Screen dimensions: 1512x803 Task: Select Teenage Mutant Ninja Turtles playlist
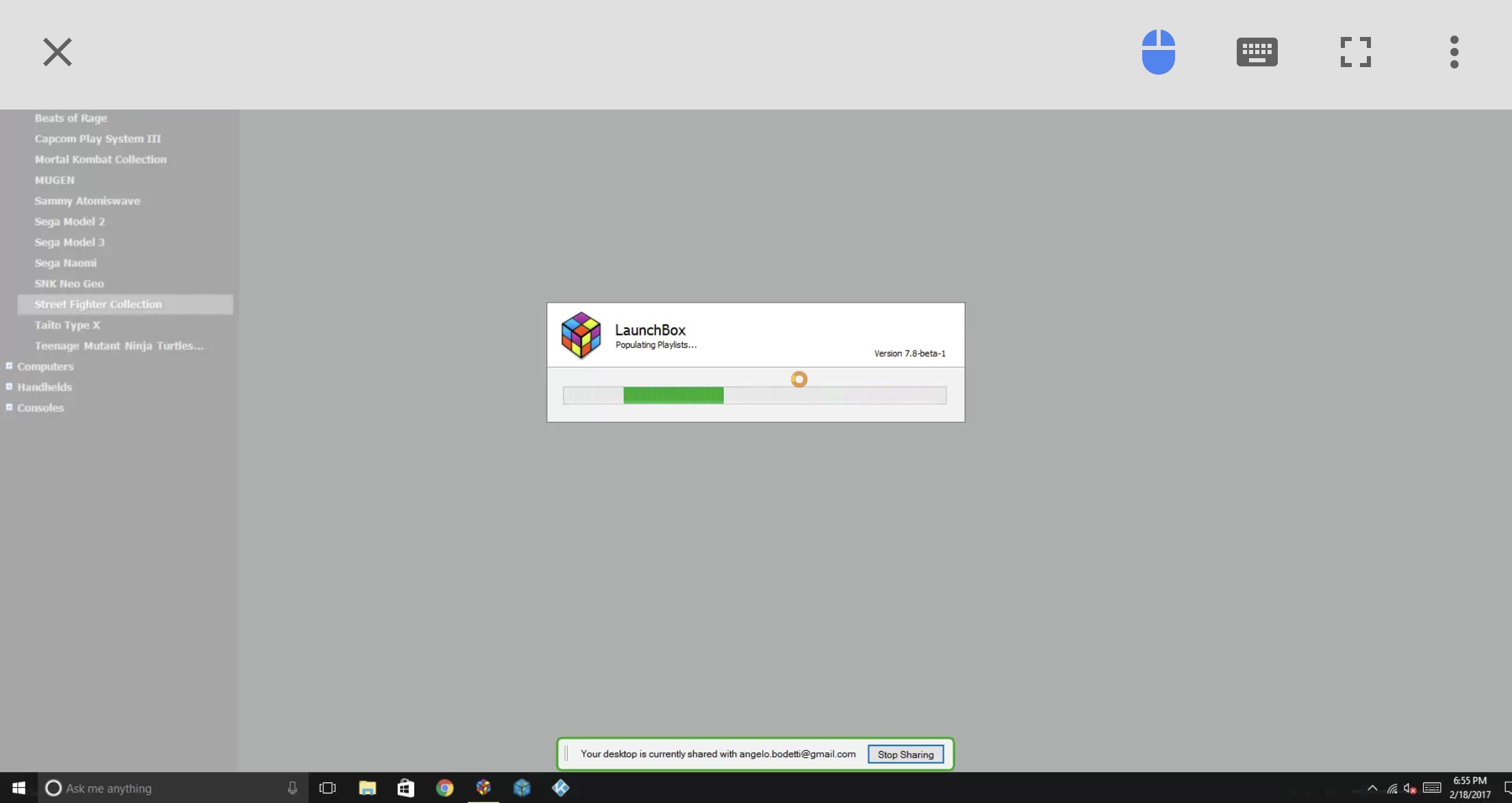[x=119, y=345]
